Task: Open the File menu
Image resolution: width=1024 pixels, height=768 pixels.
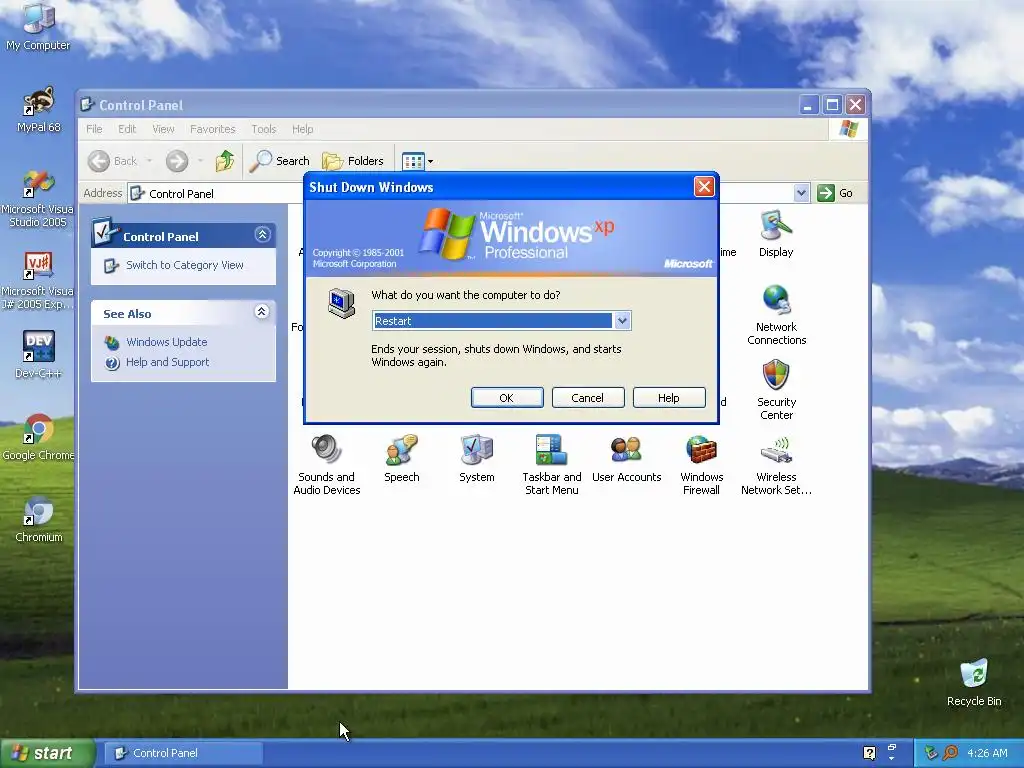Action: [94, 129]
